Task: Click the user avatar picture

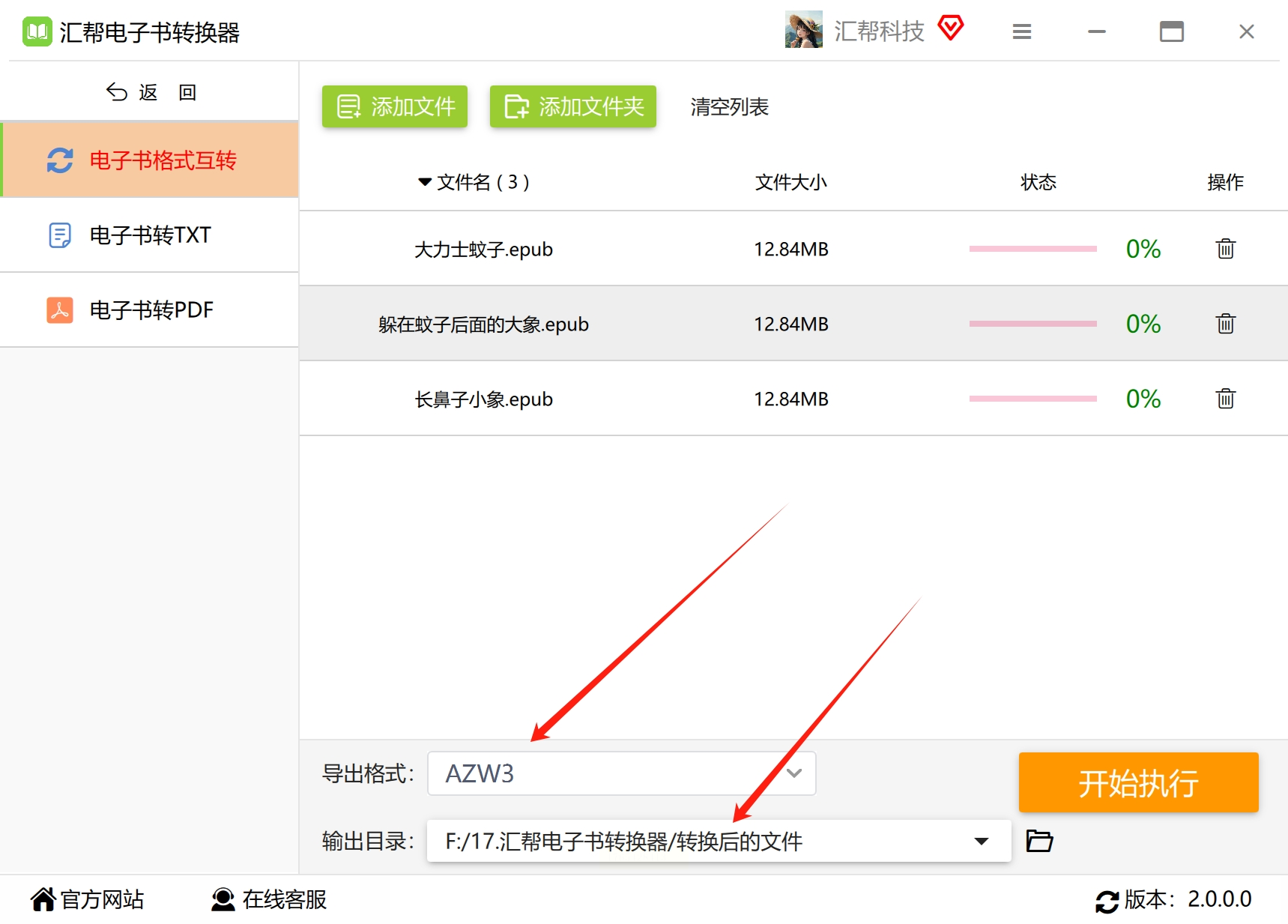Action: [804, 30]
